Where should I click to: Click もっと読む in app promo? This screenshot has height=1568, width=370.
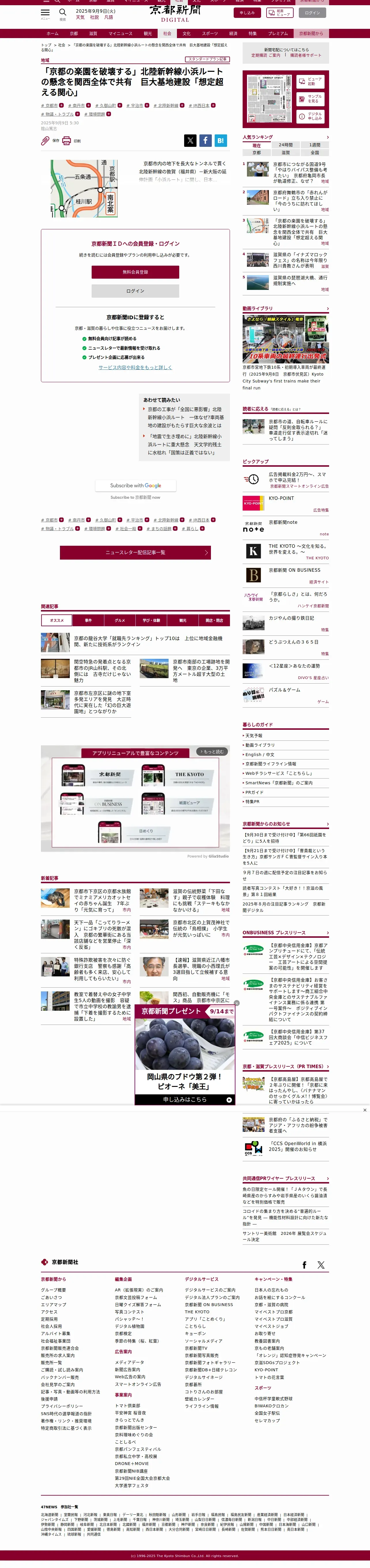tap(211, 752)
